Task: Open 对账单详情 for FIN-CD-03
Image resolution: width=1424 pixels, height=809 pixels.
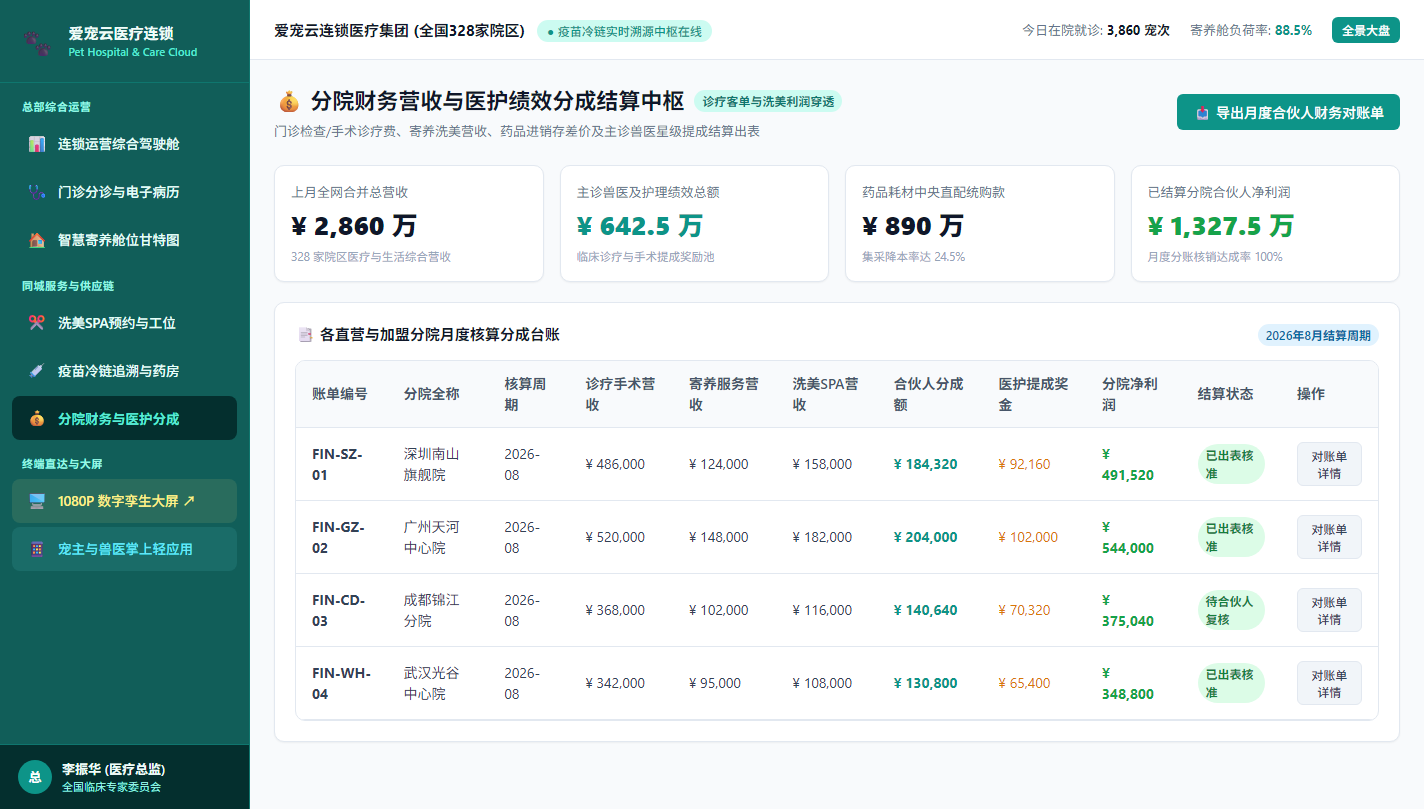Action: point(1329,610)
